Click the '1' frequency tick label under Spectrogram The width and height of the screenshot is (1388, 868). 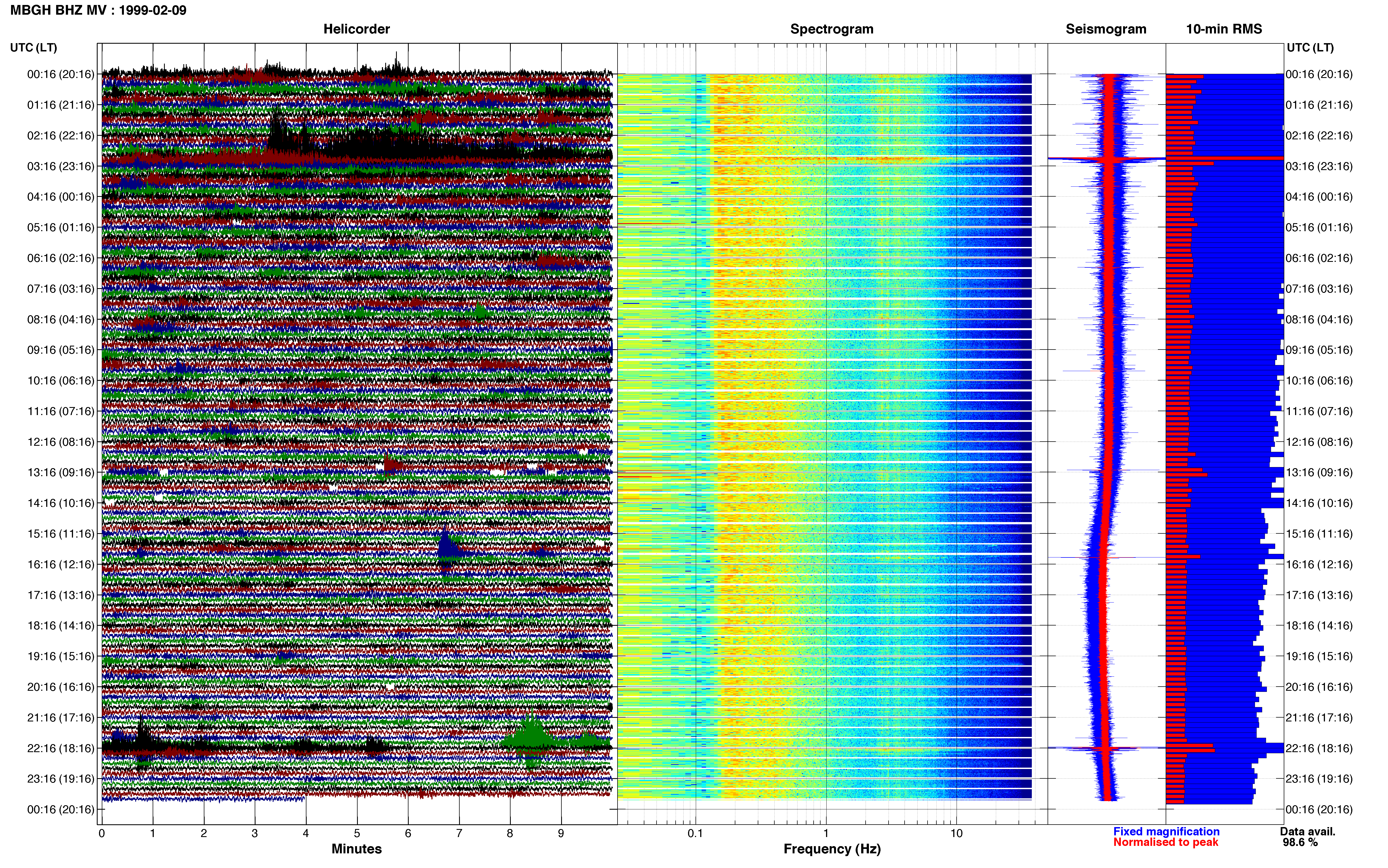tap(826, 833)
